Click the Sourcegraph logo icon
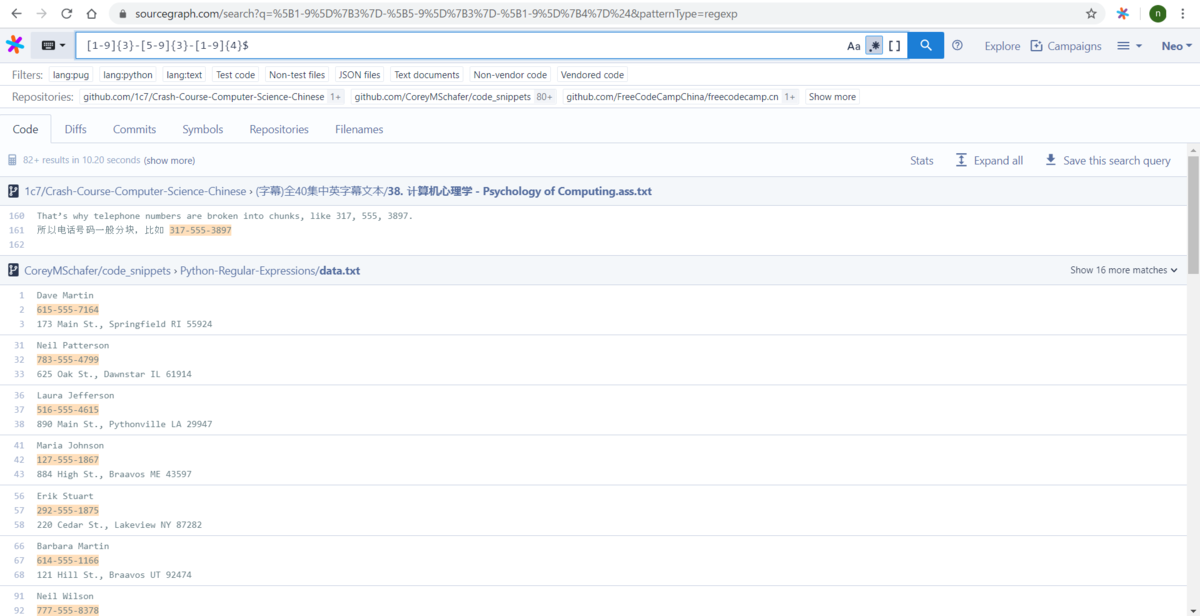Screen dimensions: 1200x616 [x=15, y=45]
